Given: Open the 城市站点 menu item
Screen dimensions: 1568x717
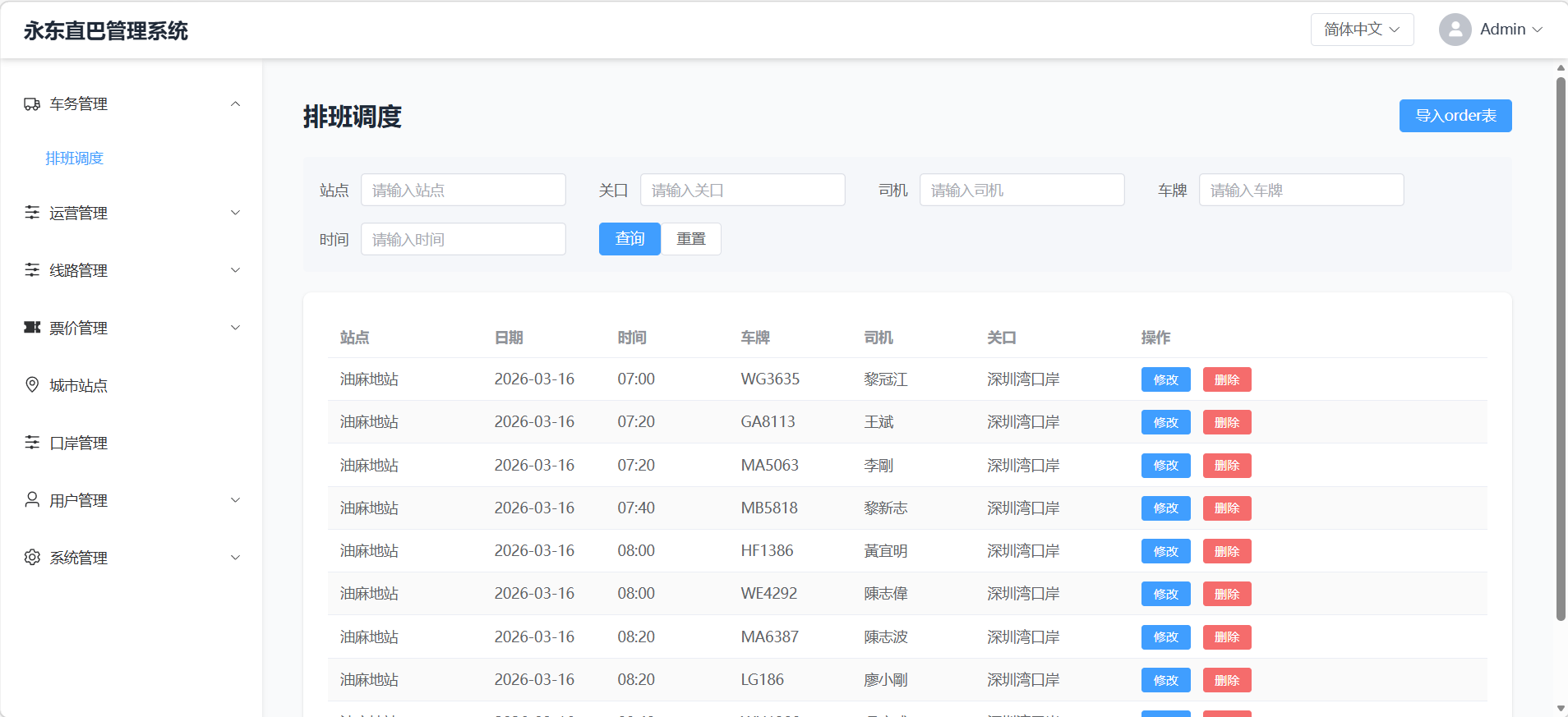Looking at the screenshot, I should tap(79, 385).
